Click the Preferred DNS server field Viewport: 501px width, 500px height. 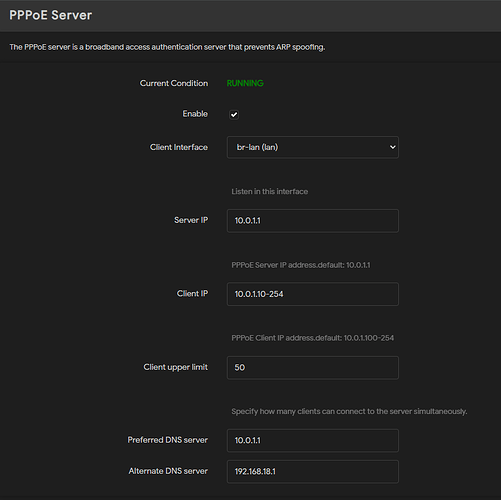click(x=313, y=440)
